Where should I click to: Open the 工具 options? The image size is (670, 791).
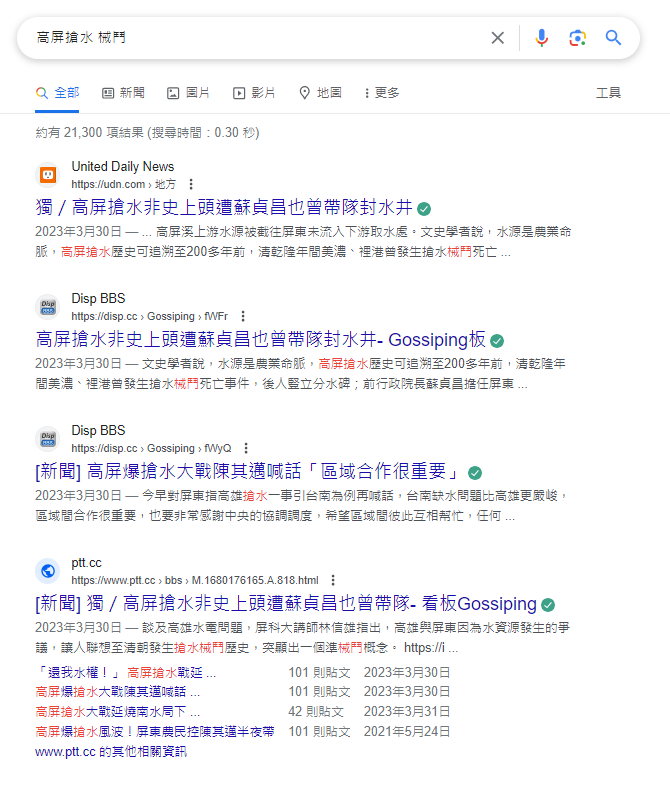(x=608, y=93)
